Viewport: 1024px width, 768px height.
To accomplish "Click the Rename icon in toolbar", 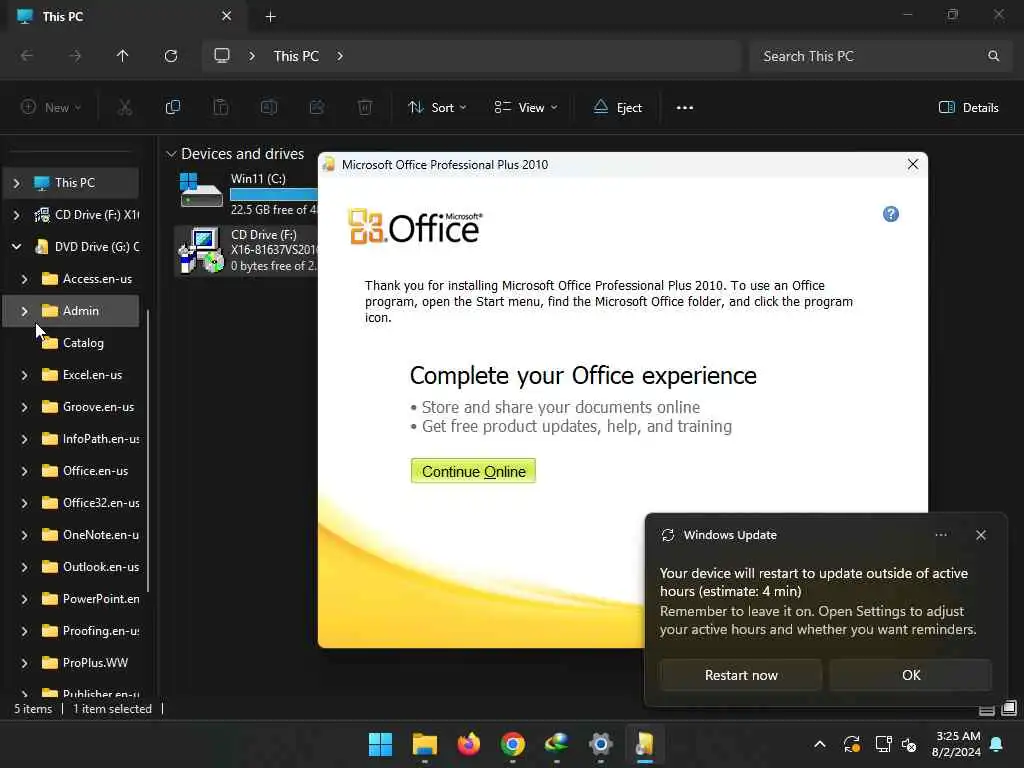I will pyautogui.click(x=268, y=108).
